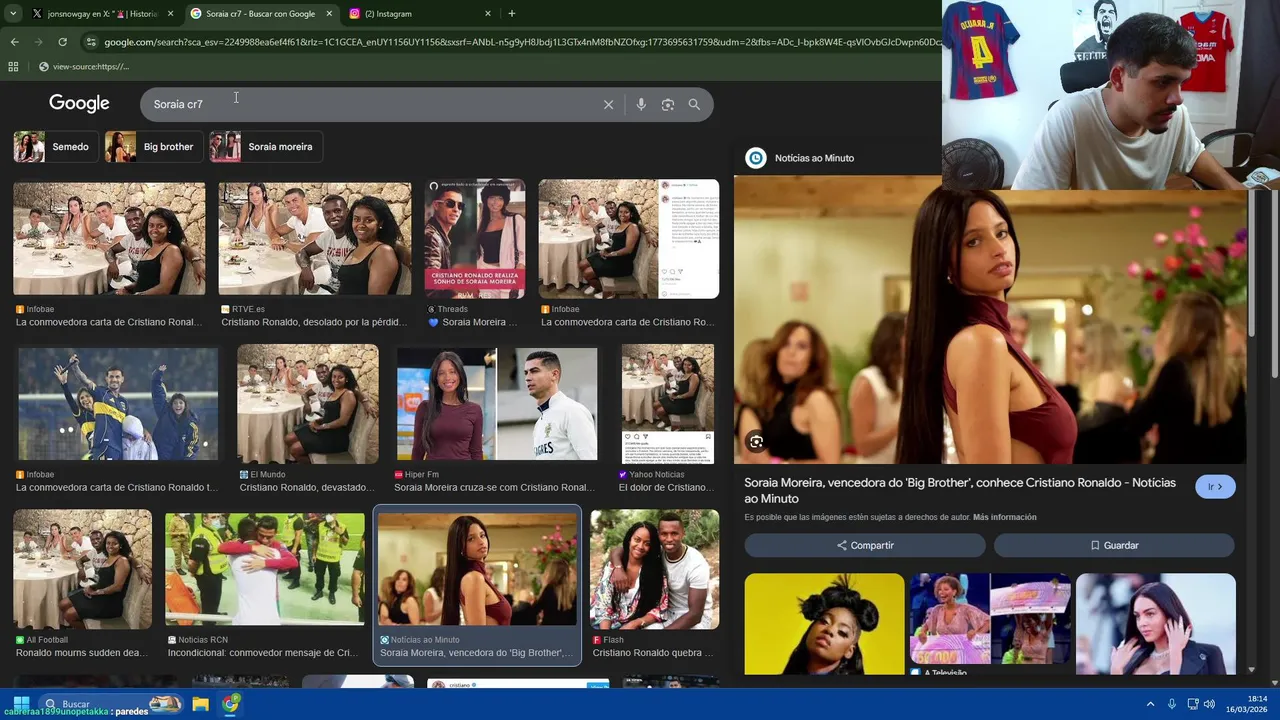Open the tab search dropdown arrow
Image resolution: width=1280 pixels, height=720 pixels.
coord(13,14)
